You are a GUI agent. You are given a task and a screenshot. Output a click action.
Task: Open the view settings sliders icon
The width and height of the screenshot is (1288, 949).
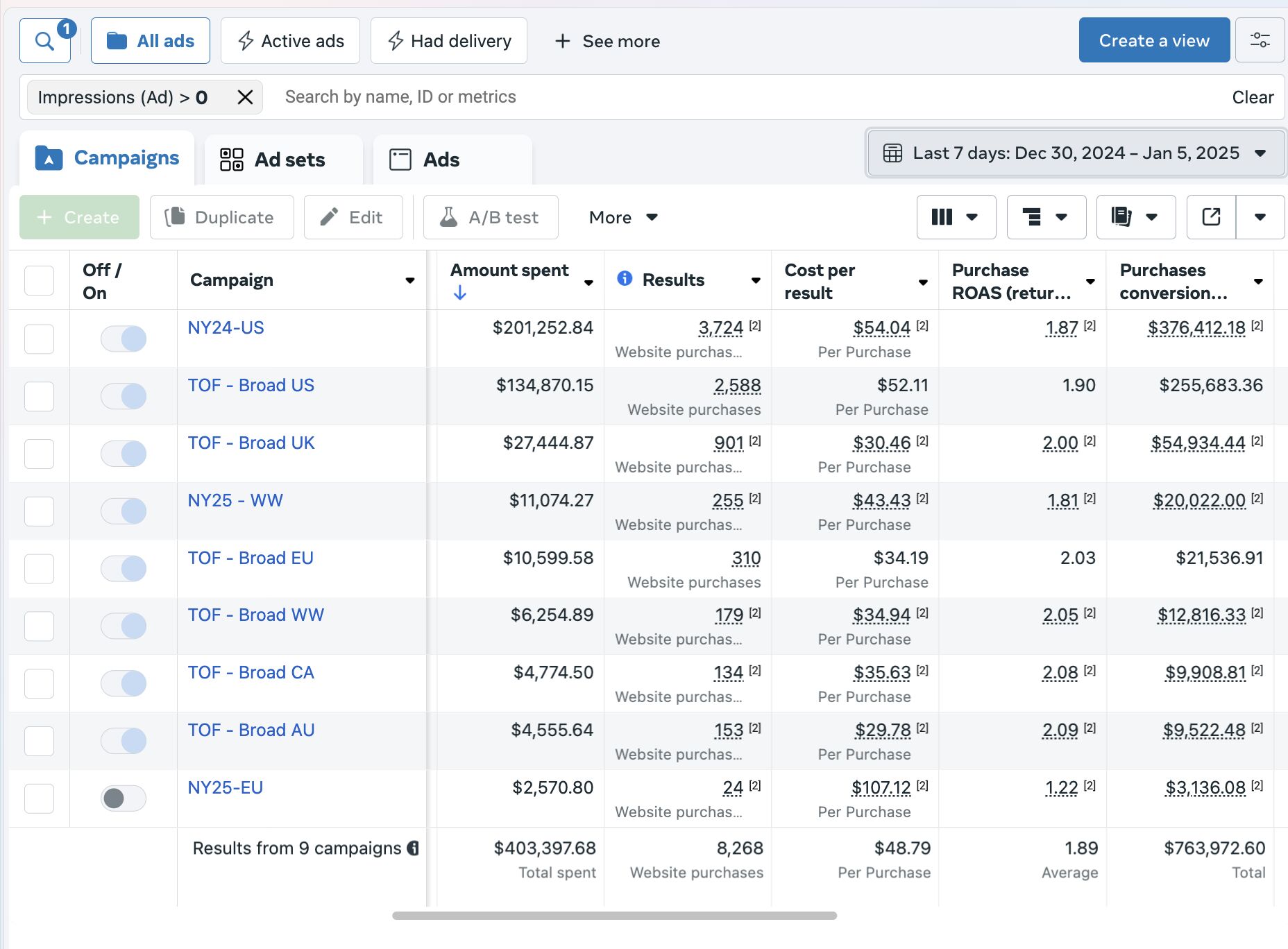point(1260,40)
